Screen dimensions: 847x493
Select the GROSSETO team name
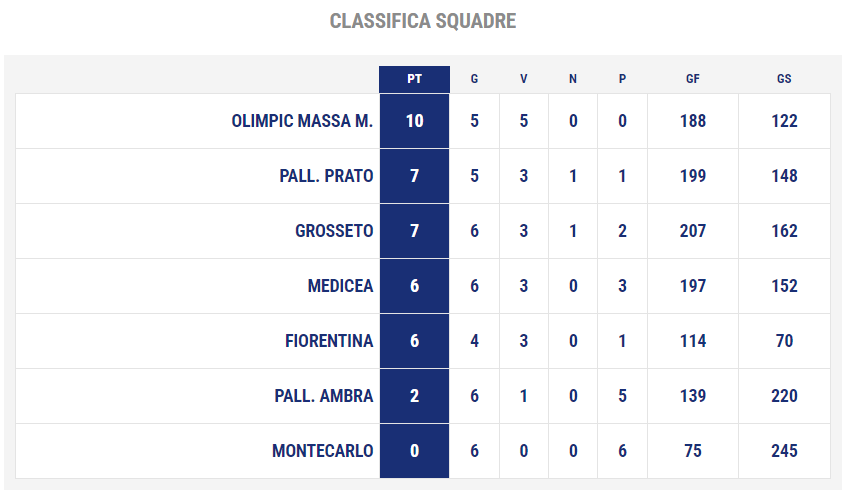(334, 231)
